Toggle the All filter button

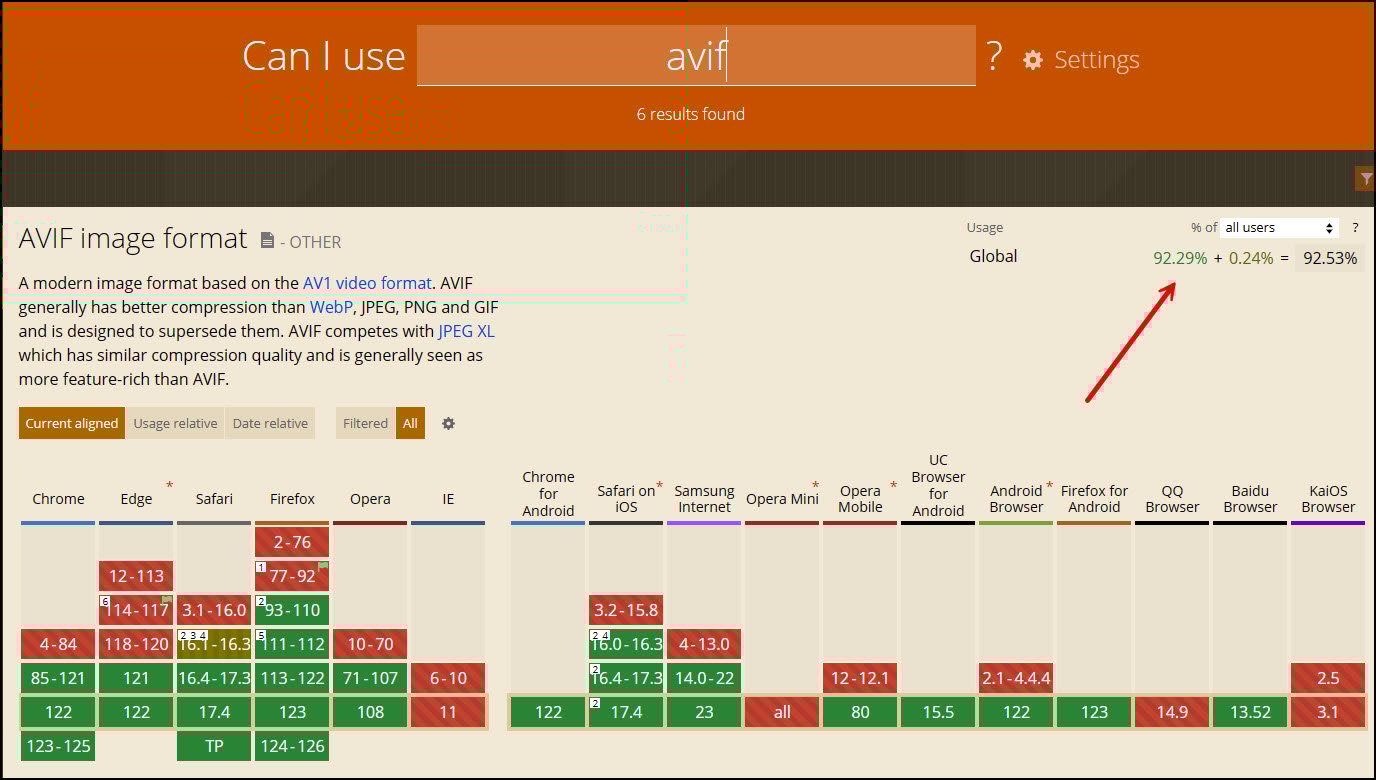(x=410, y=423)
